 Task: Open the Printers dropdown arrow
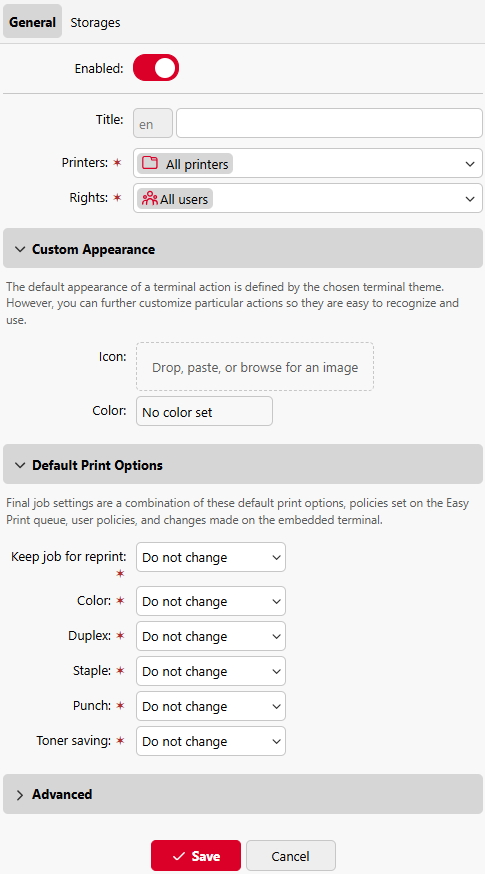pyautogui.click(x=470, y=164)
